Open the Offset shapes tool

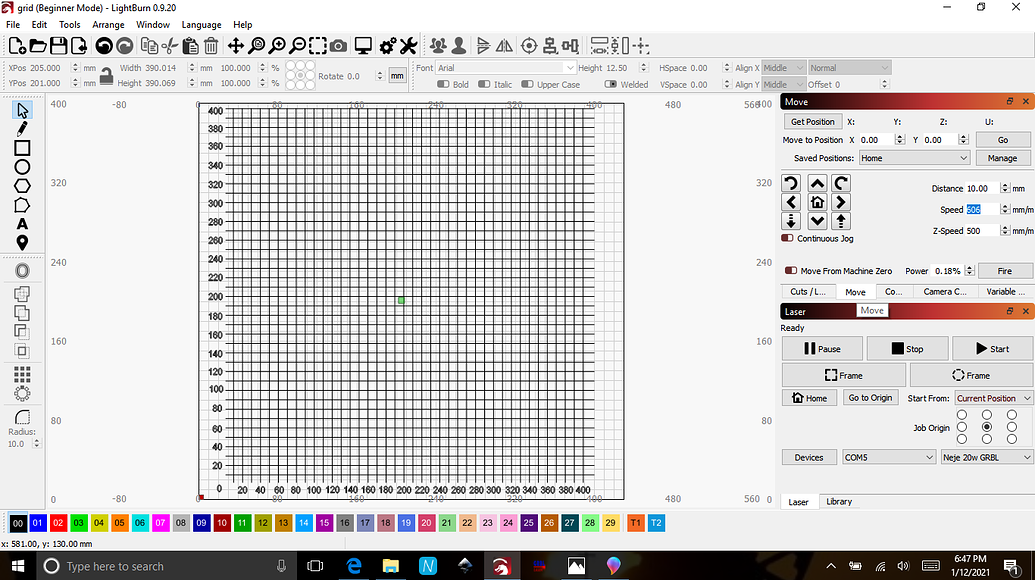pyautogui.click(x=22, y=271)
